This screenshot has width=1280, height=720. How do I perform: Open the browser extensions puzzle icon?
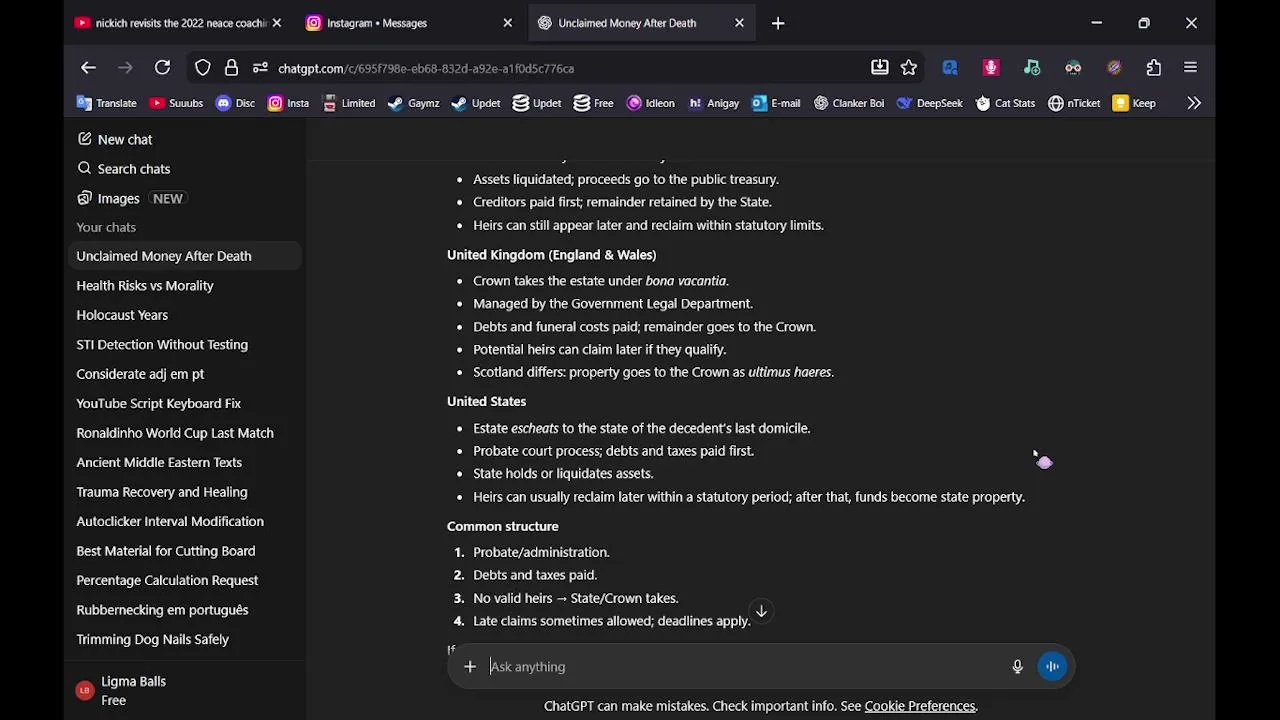[1154, 68]
